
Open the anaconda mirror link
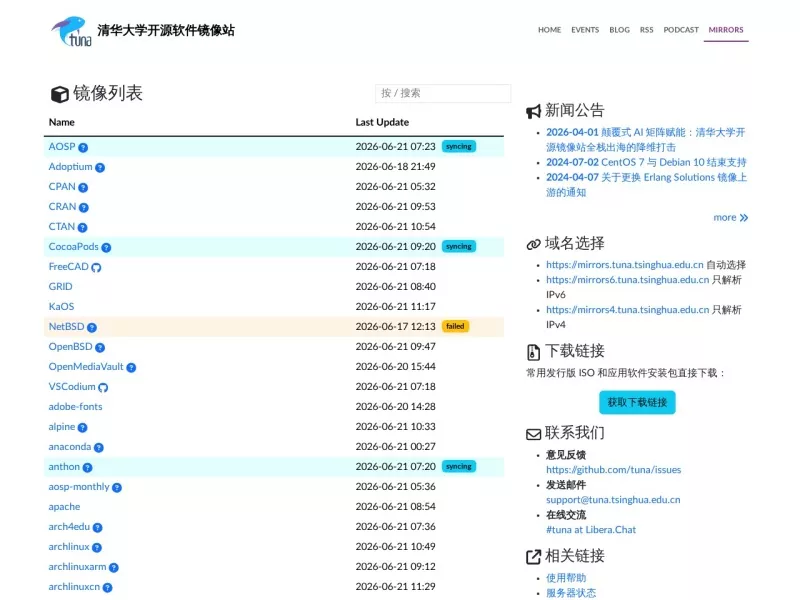pyautogui.click(x=70, y=446)
